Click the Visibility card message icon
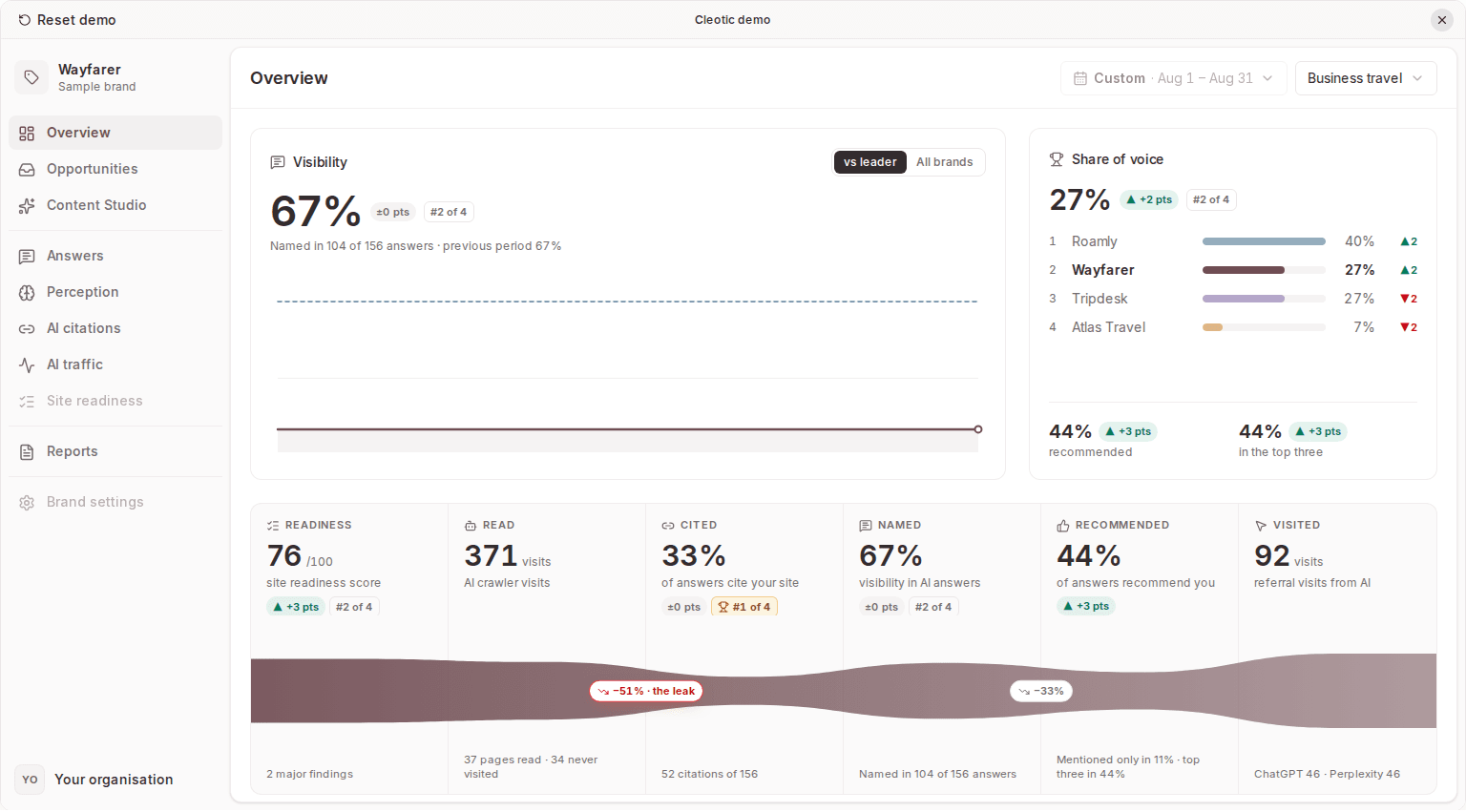This screenshot has height=812, width=1466. 278,162
